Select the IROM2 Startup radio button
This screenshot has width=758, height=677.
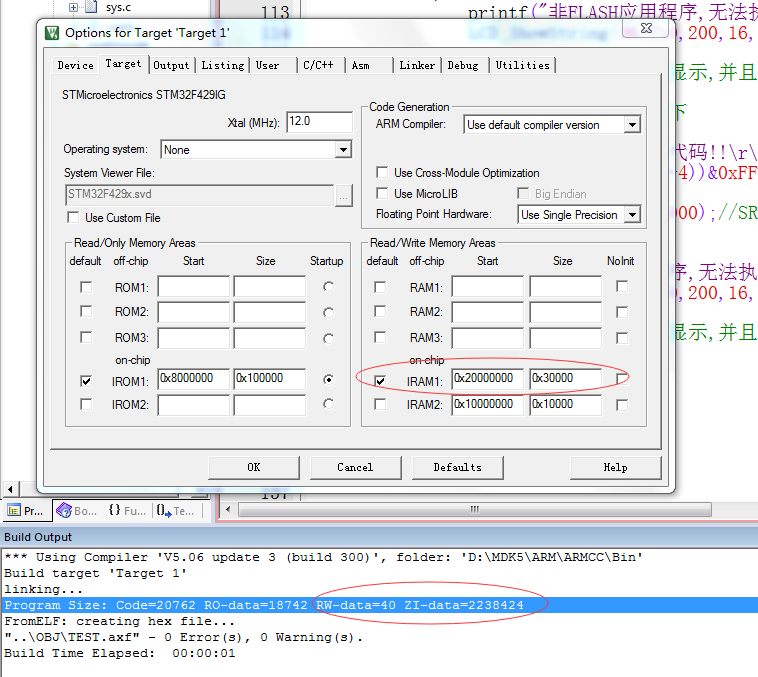[x=328, y=403]
